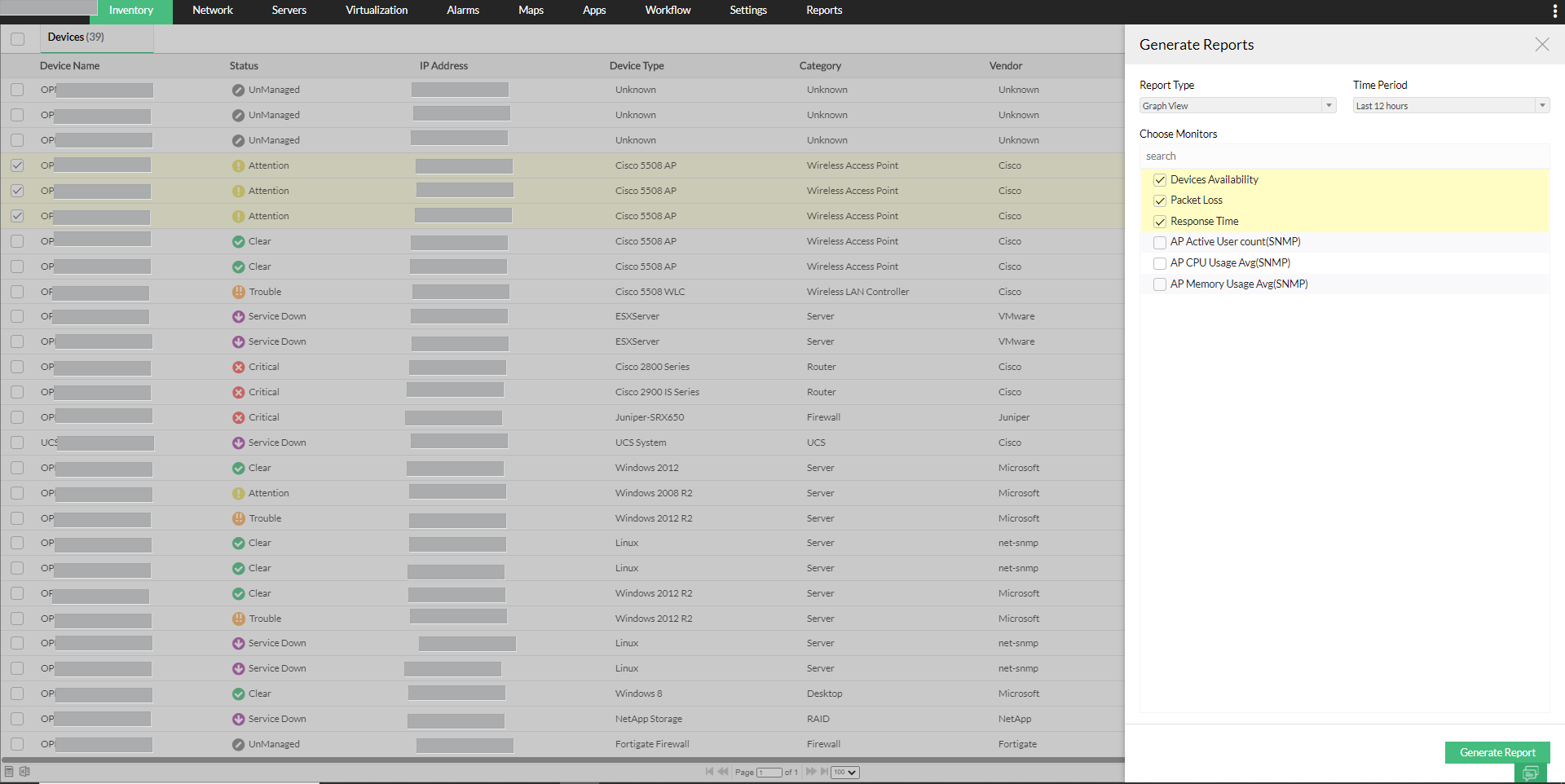Open the green chat feedback icon
The image size is (1565, 784).
(x=1531, y=773)
